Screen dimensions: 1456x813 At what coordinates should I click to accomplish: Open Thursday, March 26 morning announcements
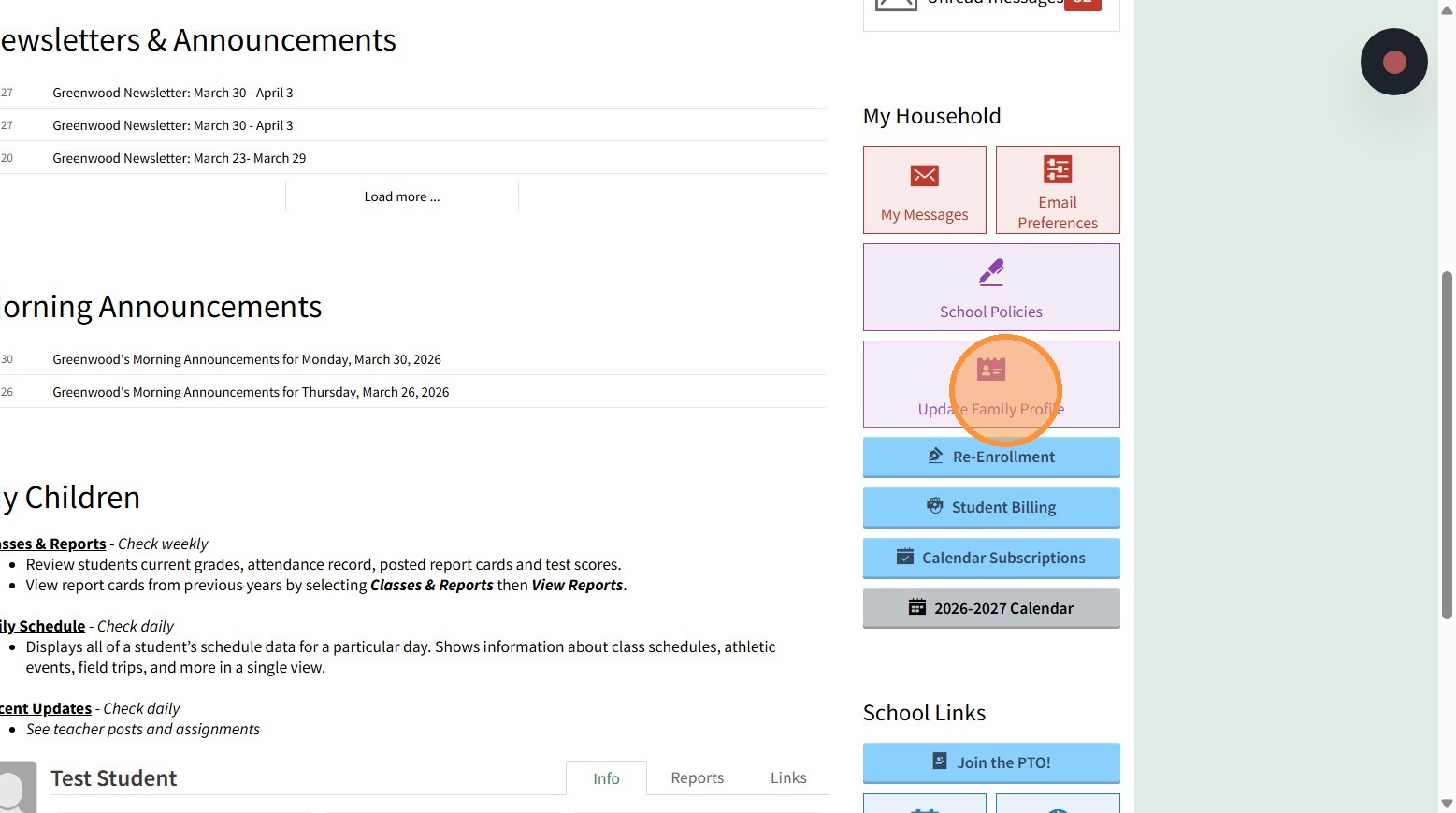pyautogui.click(x=251, y=392)
